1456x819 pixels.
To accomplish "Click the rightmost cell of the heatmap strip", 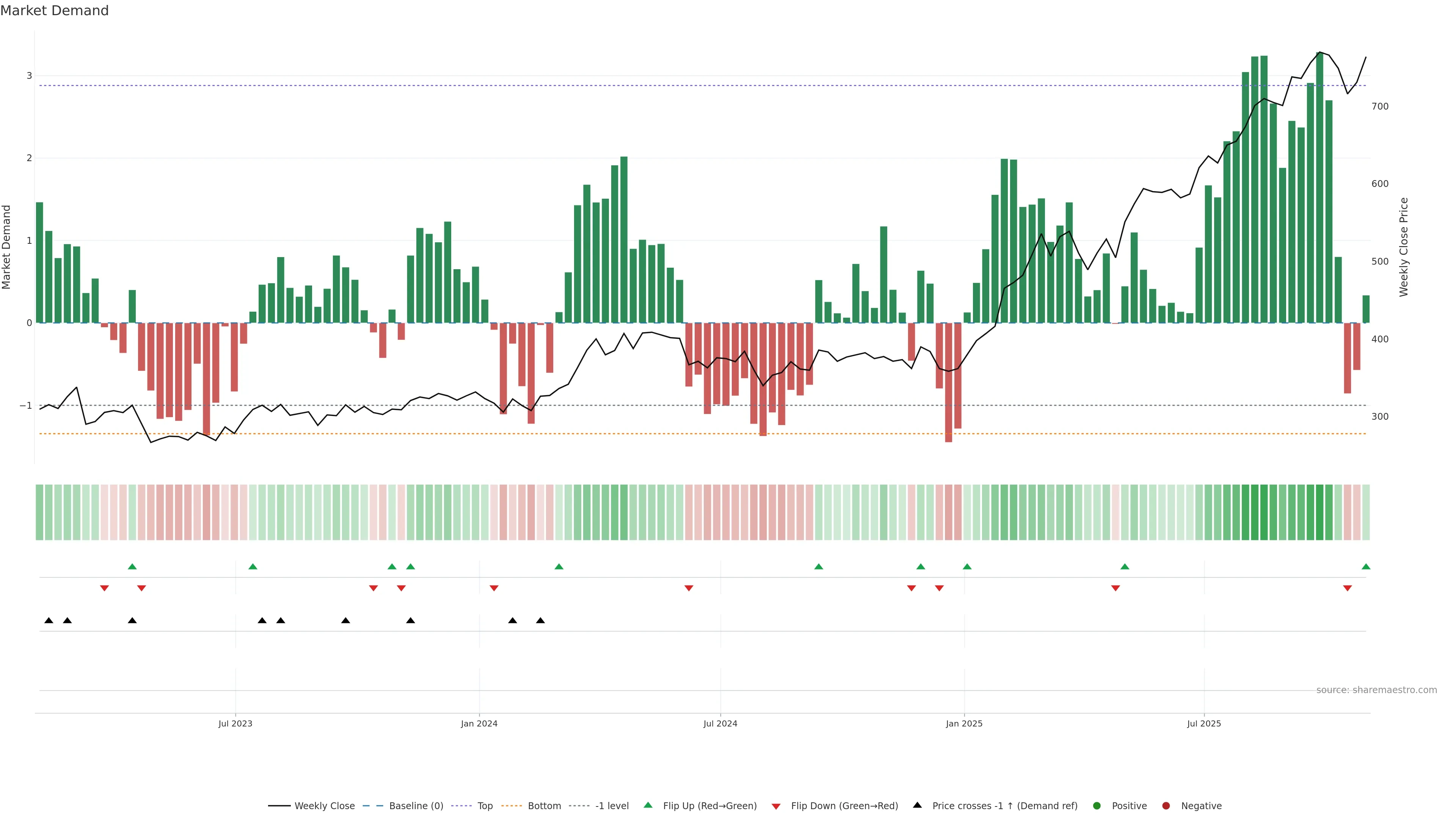I will (1365, 512).
